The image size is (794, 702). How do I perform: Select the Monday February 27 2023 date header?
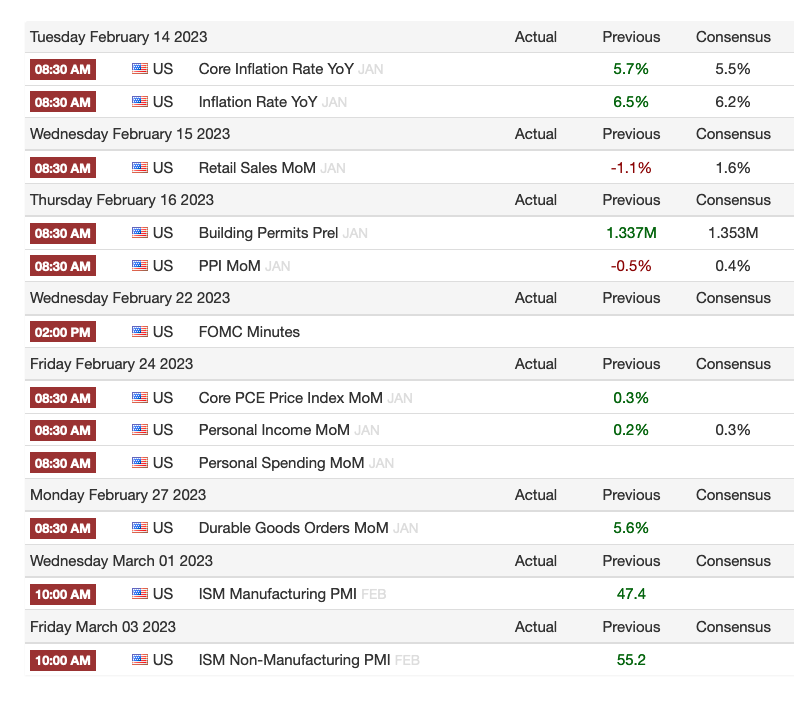(118, 495)
